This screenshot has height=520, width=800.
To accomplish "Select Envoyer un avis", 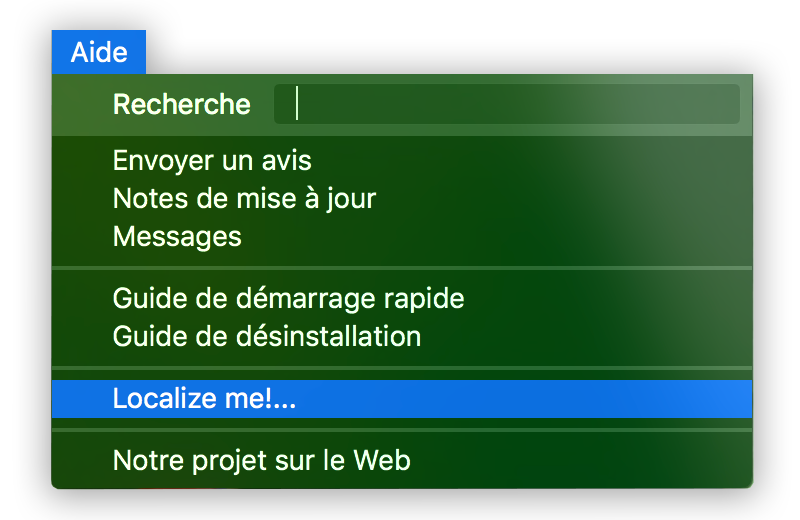I will pos(212,160).
